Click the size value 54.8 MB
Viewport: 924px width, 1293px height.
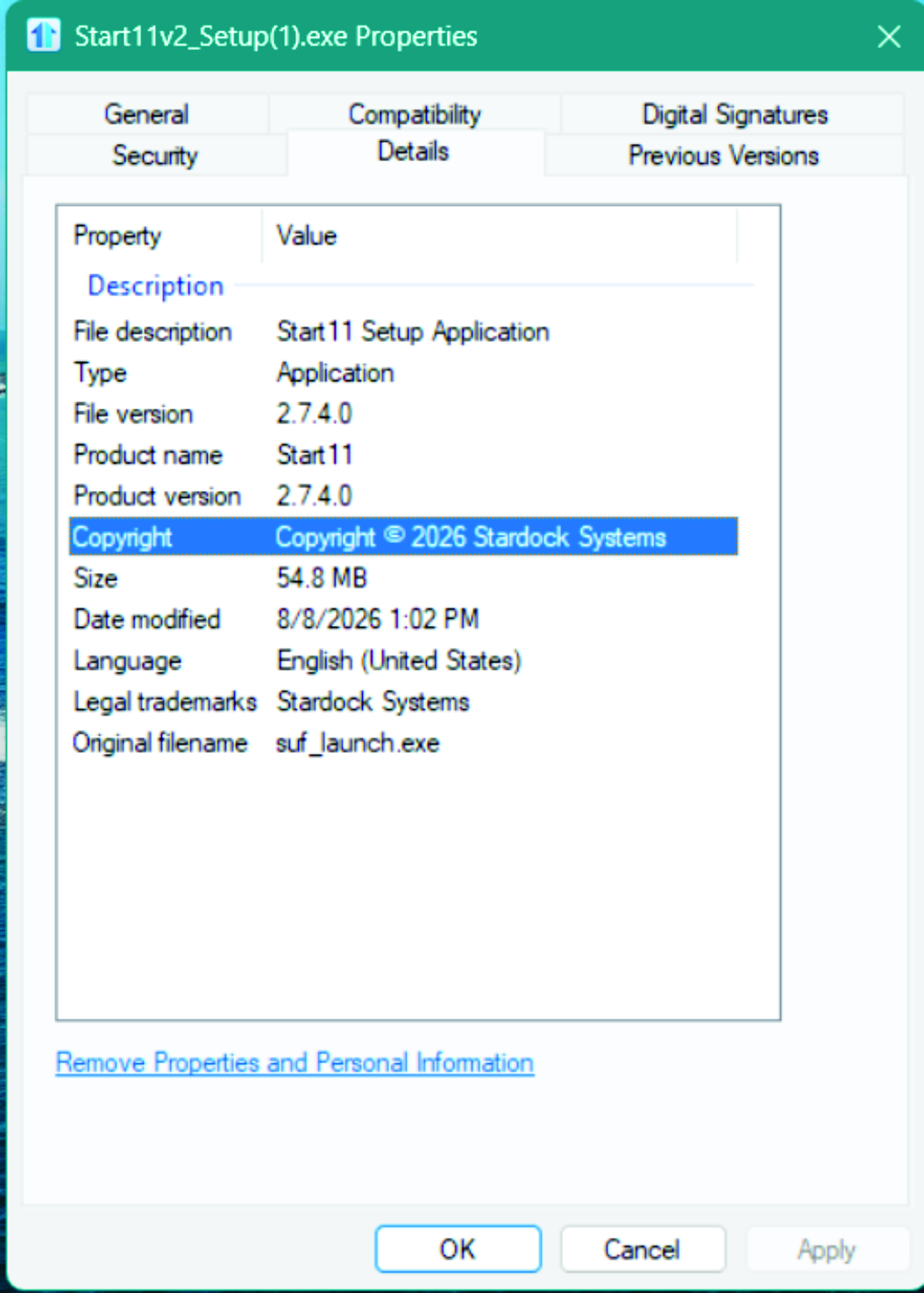coord(322,579)
